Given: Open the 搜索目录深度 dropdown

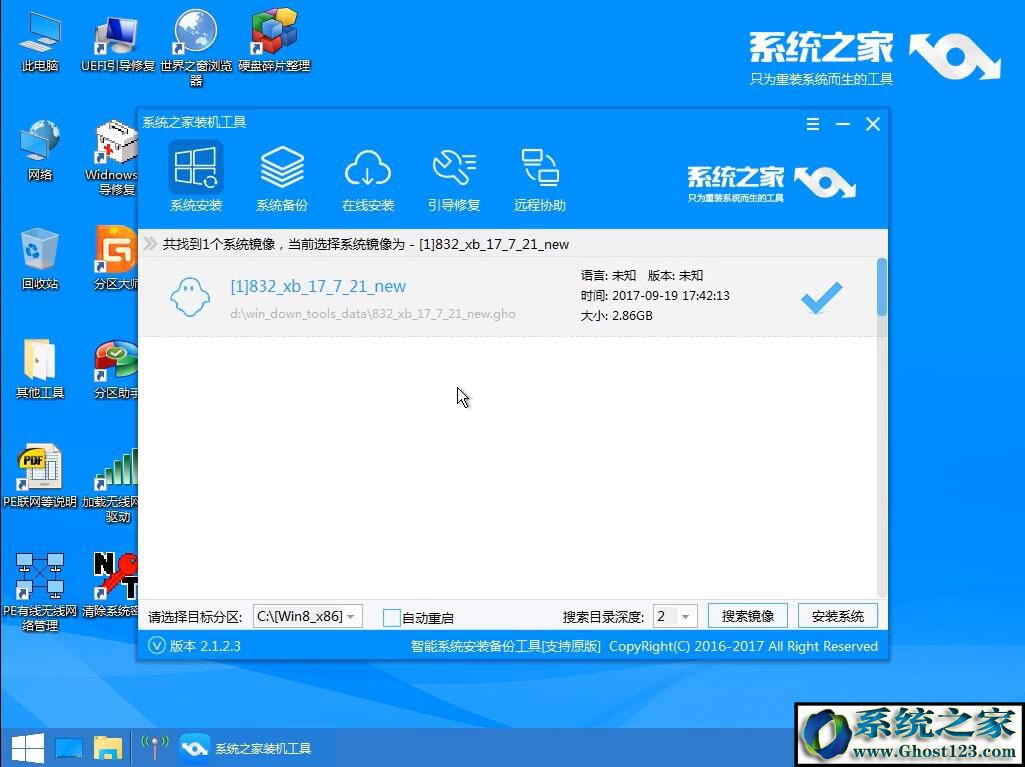Looking at the screenshot, I should pyautogui.click(x=675, y=616).
